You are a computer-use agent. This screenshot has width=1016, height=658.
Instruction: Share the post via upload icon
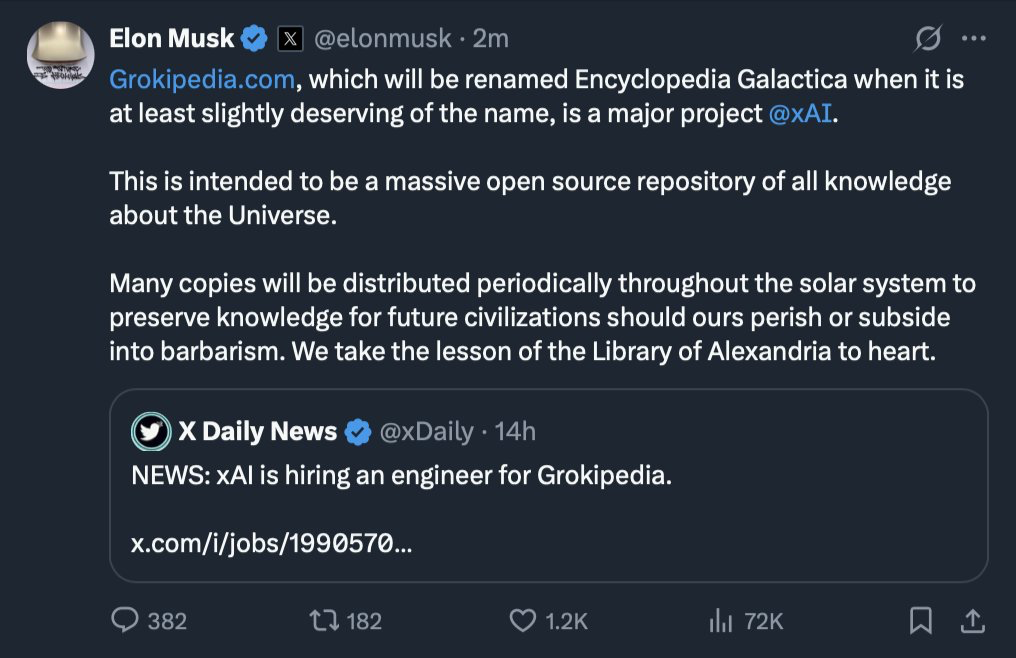tap(972, 621)
